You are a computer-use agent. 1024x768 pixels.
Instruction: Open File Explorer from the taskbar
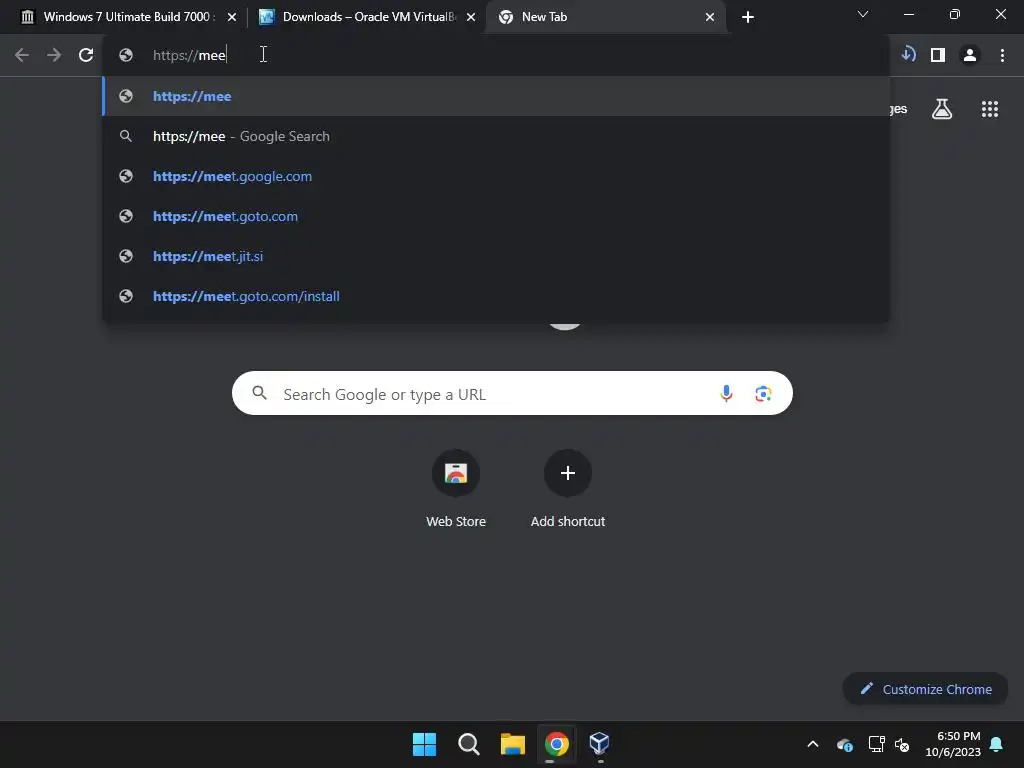513,744
